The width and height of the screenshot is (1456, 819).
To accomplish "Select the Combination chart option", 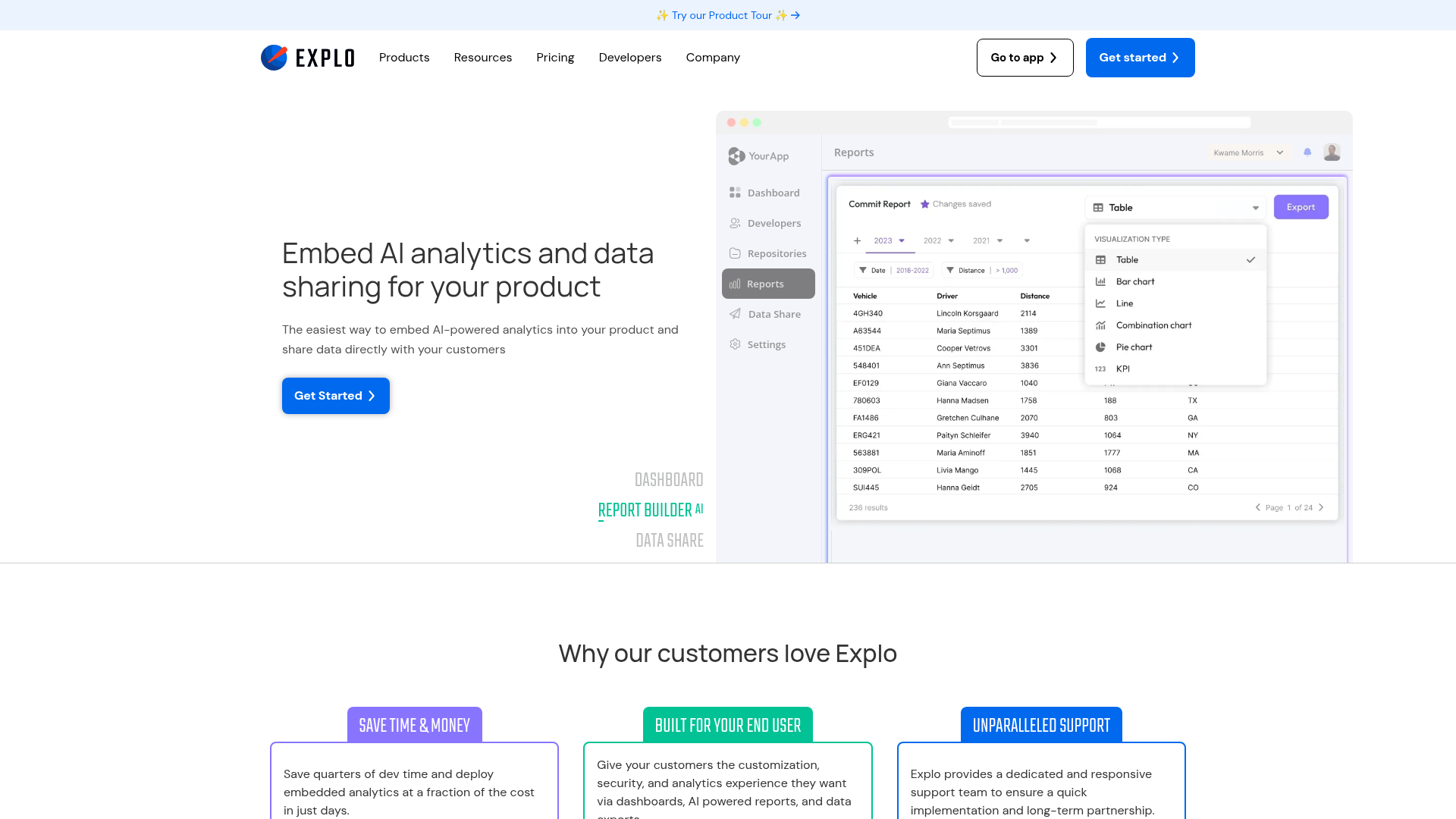I will [1153, 325].
